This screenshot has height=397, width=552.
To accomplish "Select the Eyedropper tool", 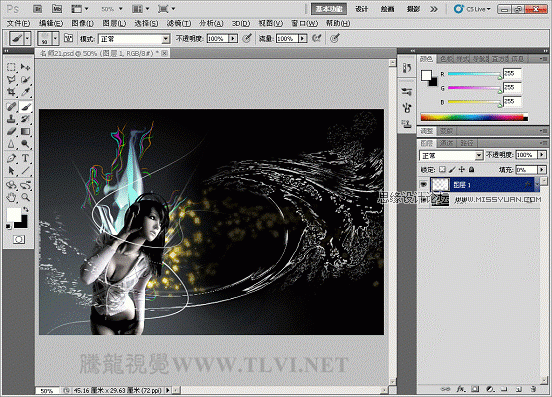I will (25, 92).
